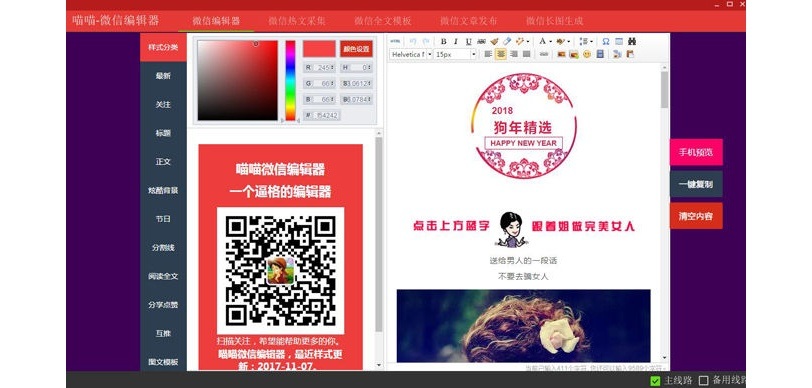Toggle HTML source view in the editor toolbar
Image resolution: width=812 pixels, height=388 pixels.
pyautogui.click(x=395, y=41)
